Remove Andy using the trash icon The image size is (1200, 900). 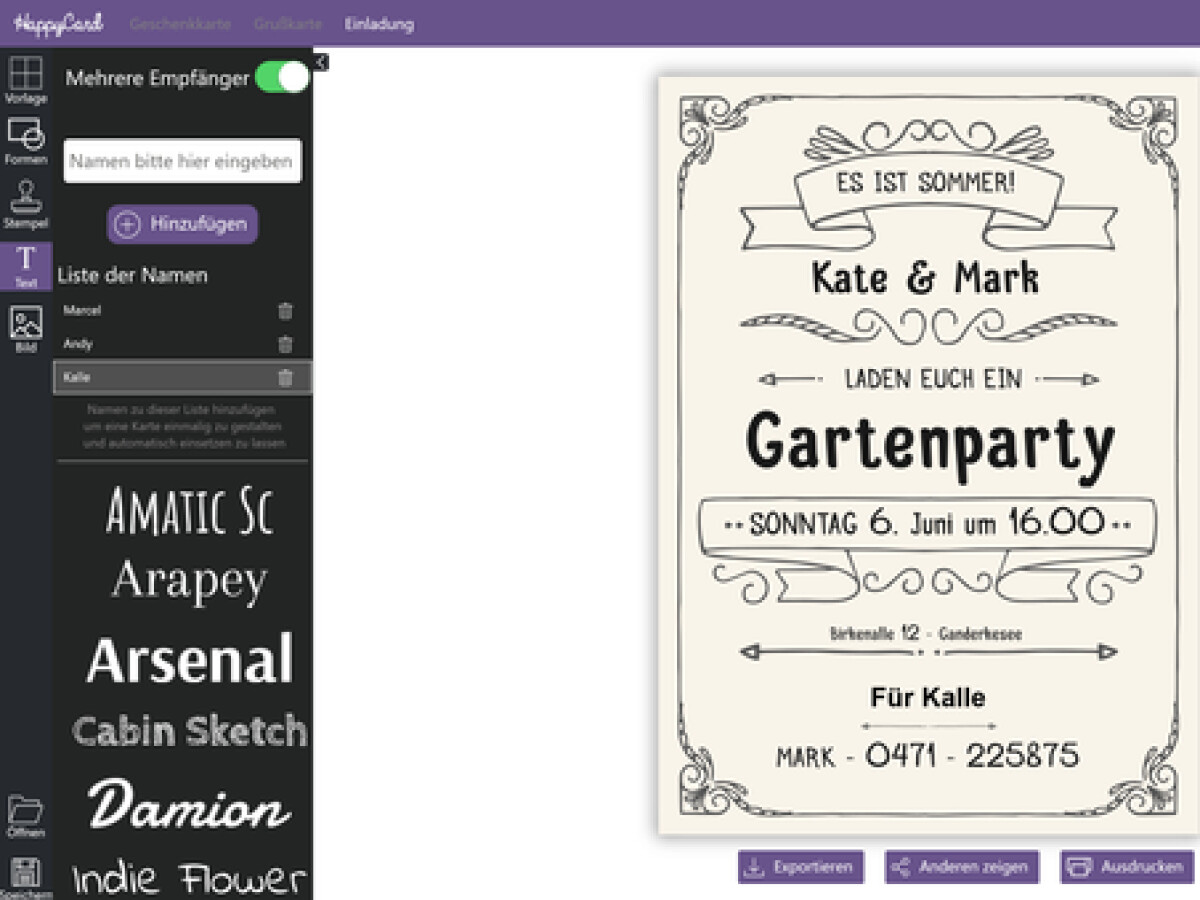285,344
